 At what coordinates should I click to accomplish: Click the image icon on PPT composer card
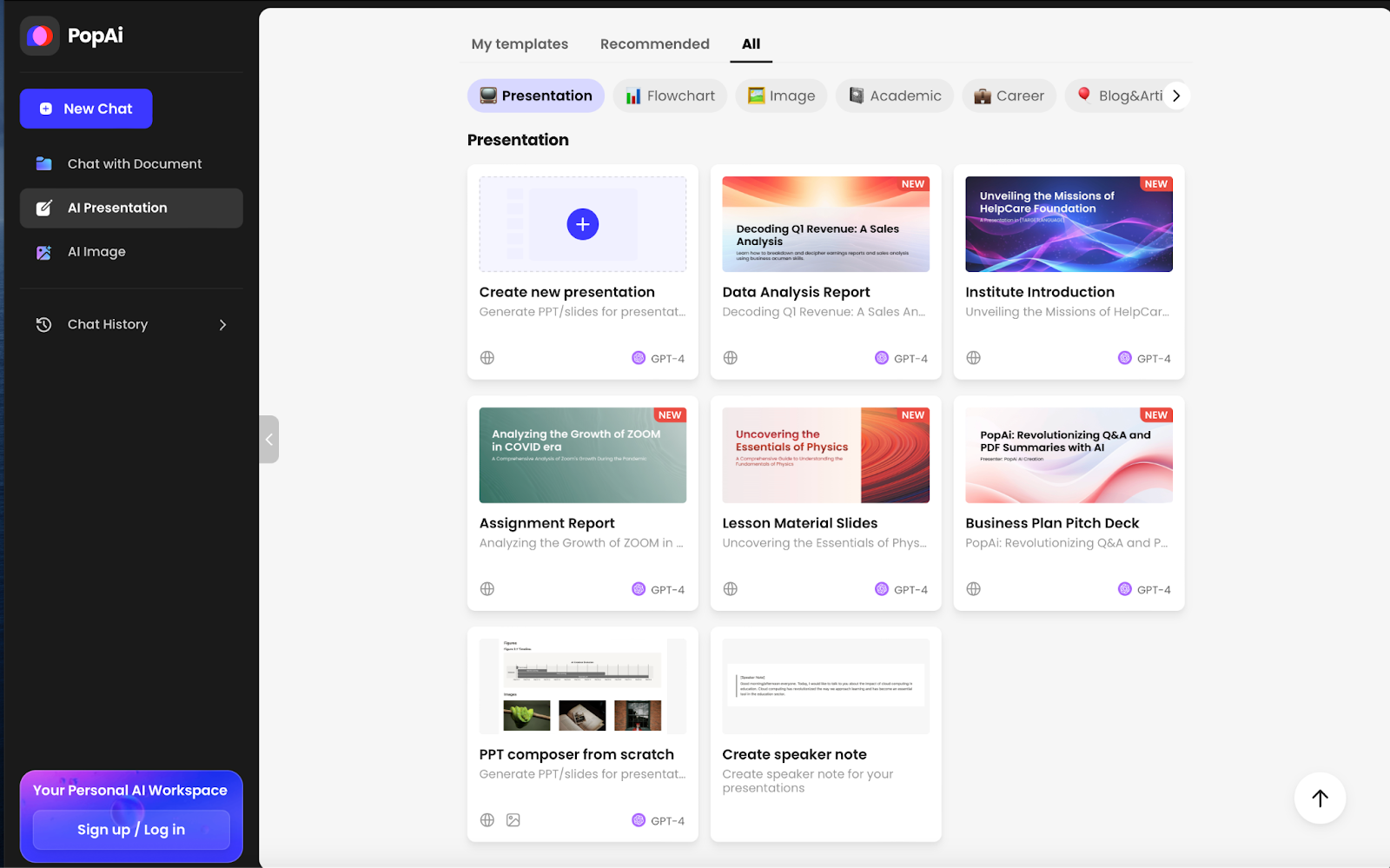[513, 819]
